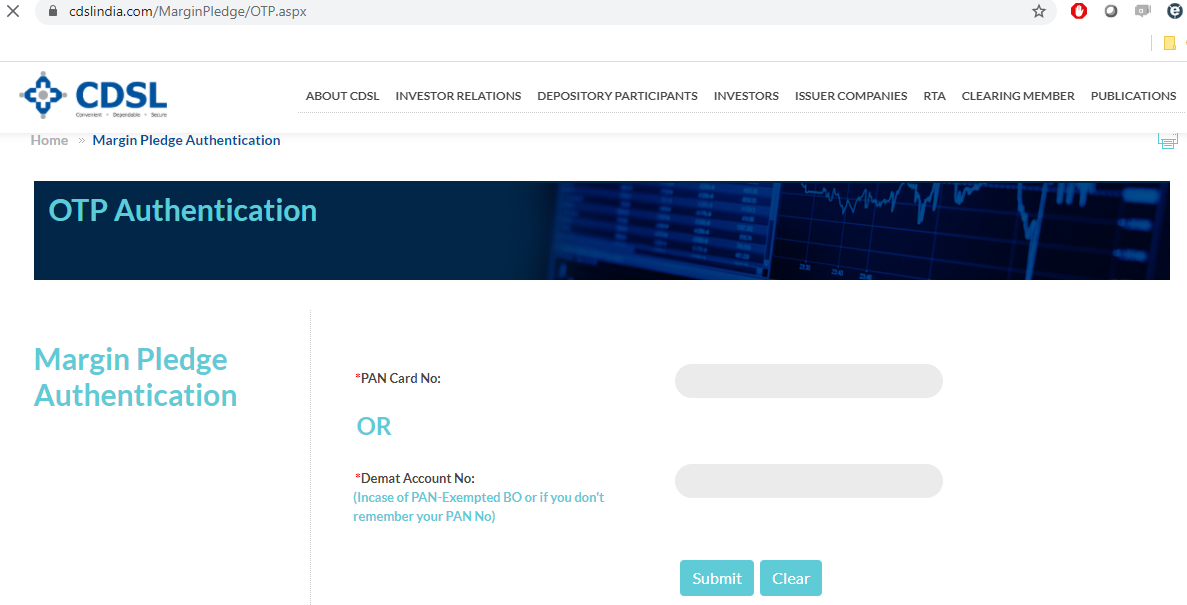This screenshot has height=605, width=1187.
Task: Open the ABOUT CDSL menu
Action: pos(342,96)
